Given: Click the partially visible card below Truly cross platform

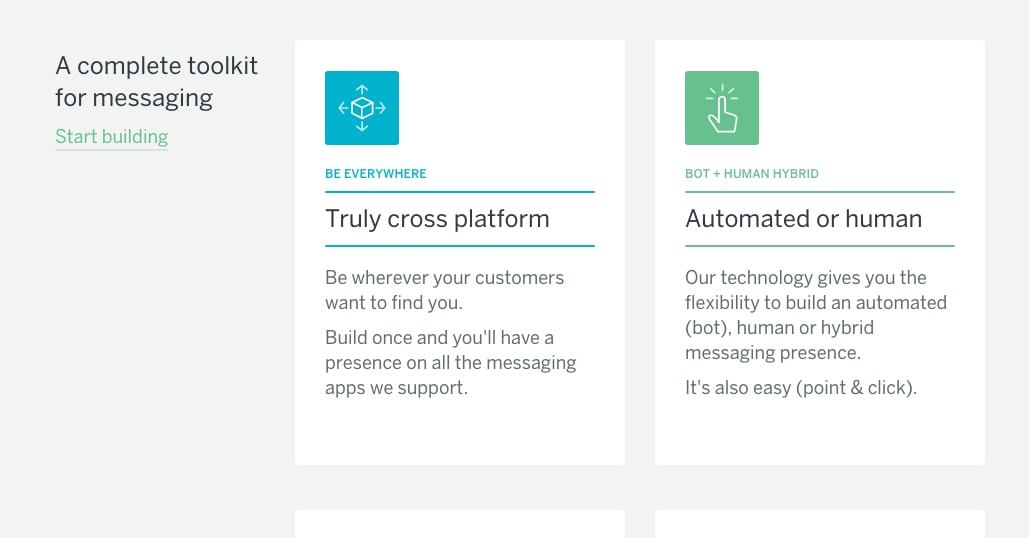Looking at the screenshot, I should (x=460, y=524).
